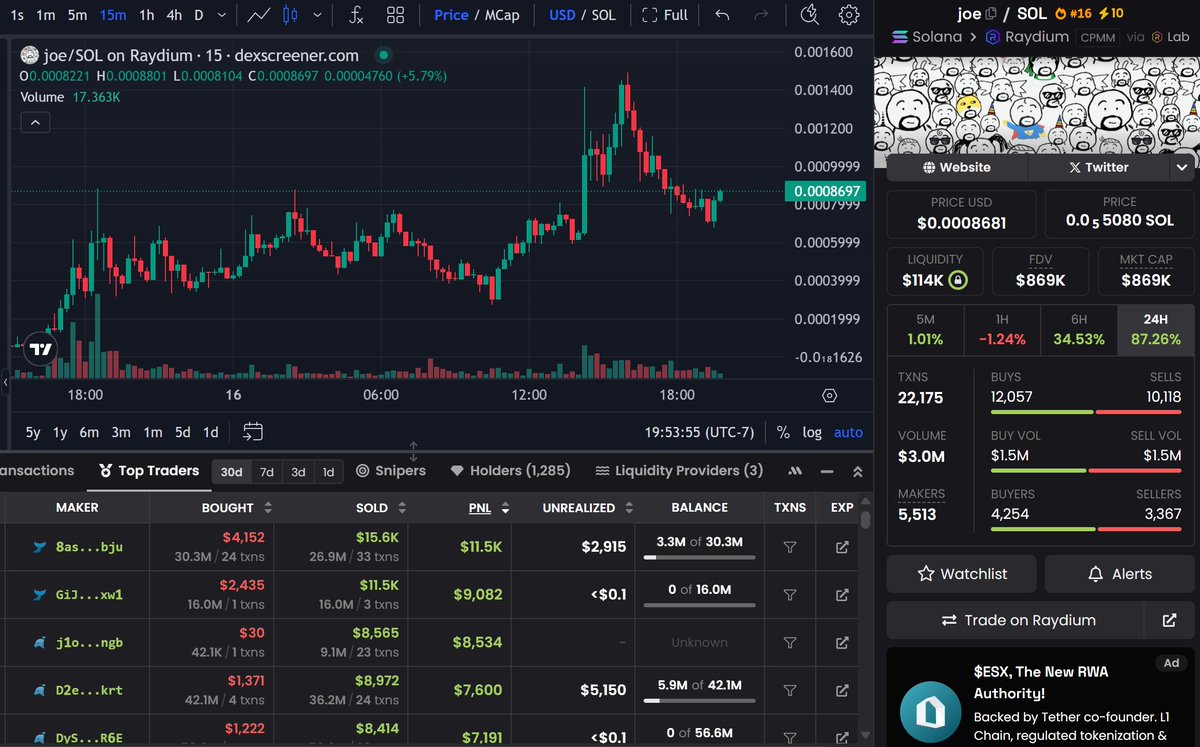Select the 6H stats tab

click(x=1079, y=329)
